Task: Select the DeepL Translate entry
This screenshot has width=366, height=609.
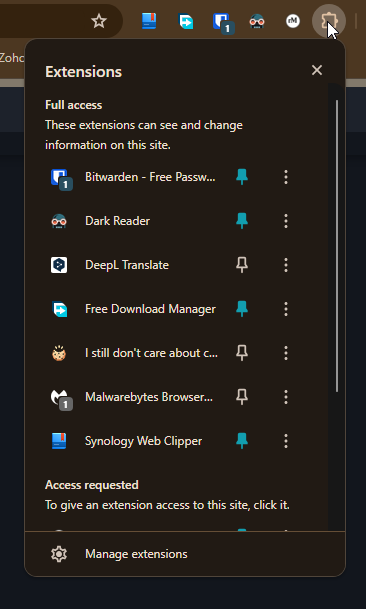Action: pos(127,265)
